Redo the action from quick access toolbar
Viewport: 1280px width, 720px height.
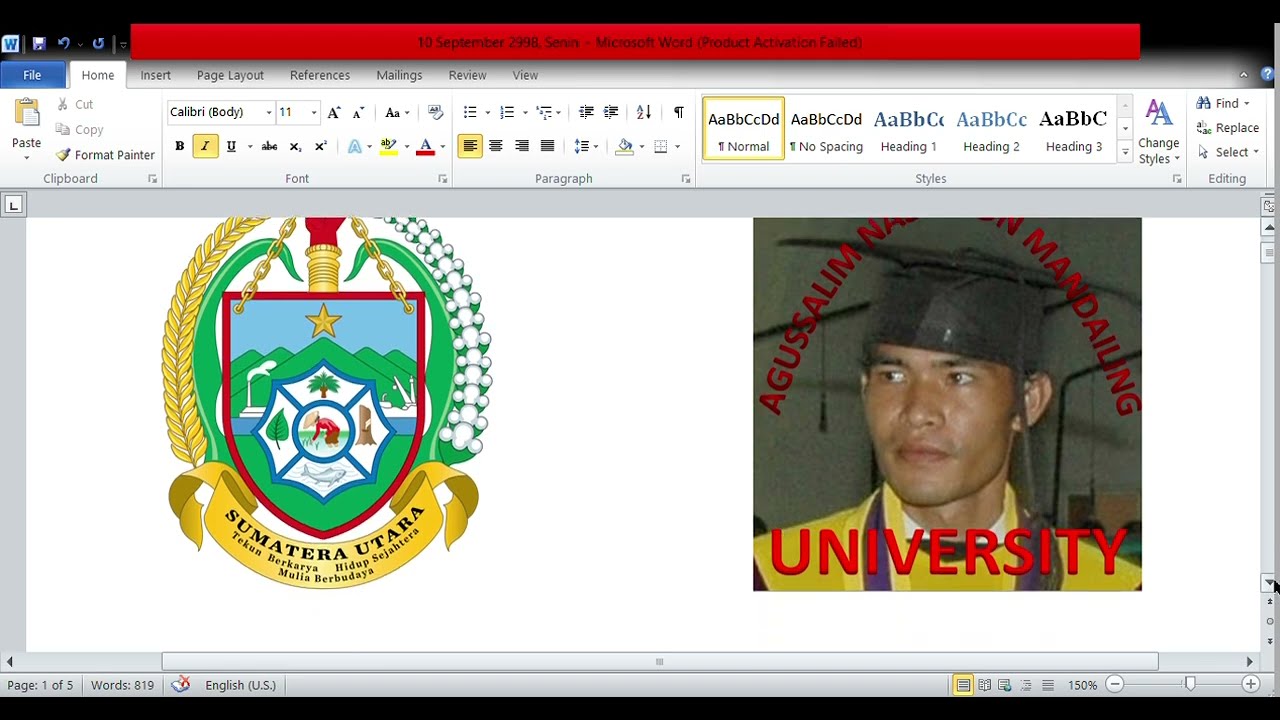pyautogui.click(x=98, y=43)
